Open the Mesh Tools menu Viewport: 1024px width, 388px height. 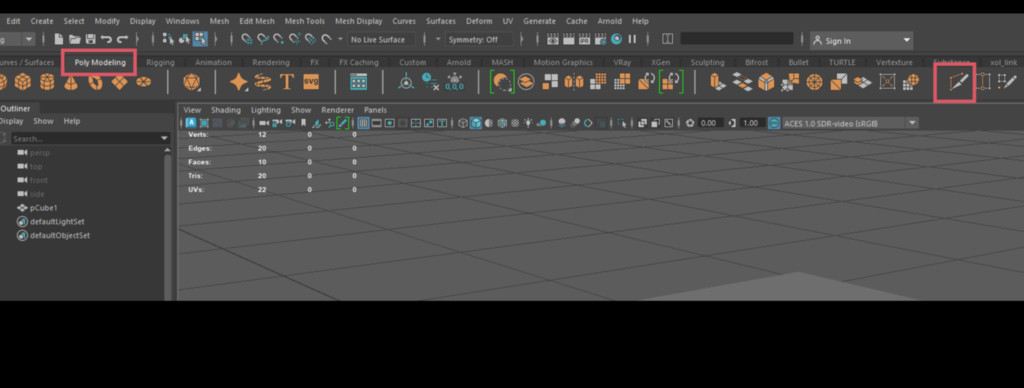304,21
